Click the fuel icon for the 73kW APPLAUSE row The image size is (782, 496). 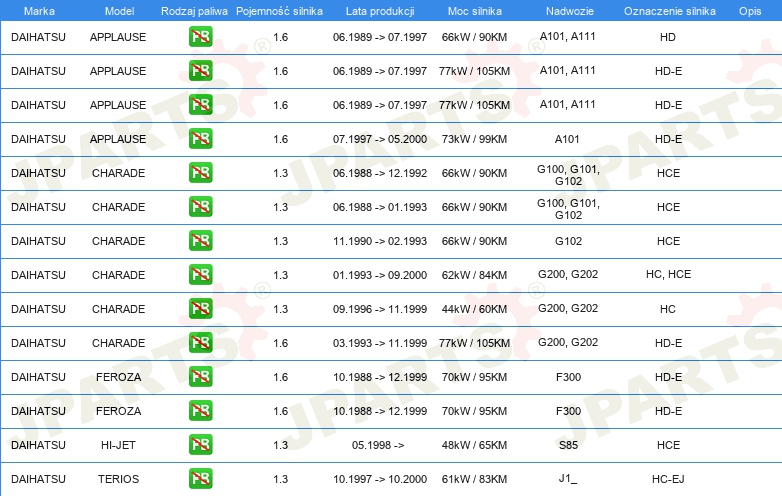201,139
